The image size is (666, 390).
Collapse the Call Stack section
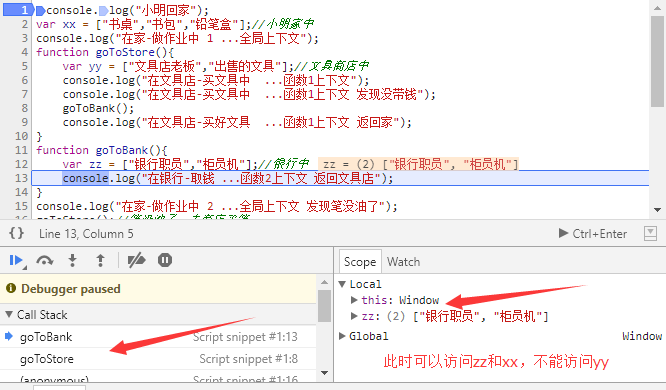point(9,315)
